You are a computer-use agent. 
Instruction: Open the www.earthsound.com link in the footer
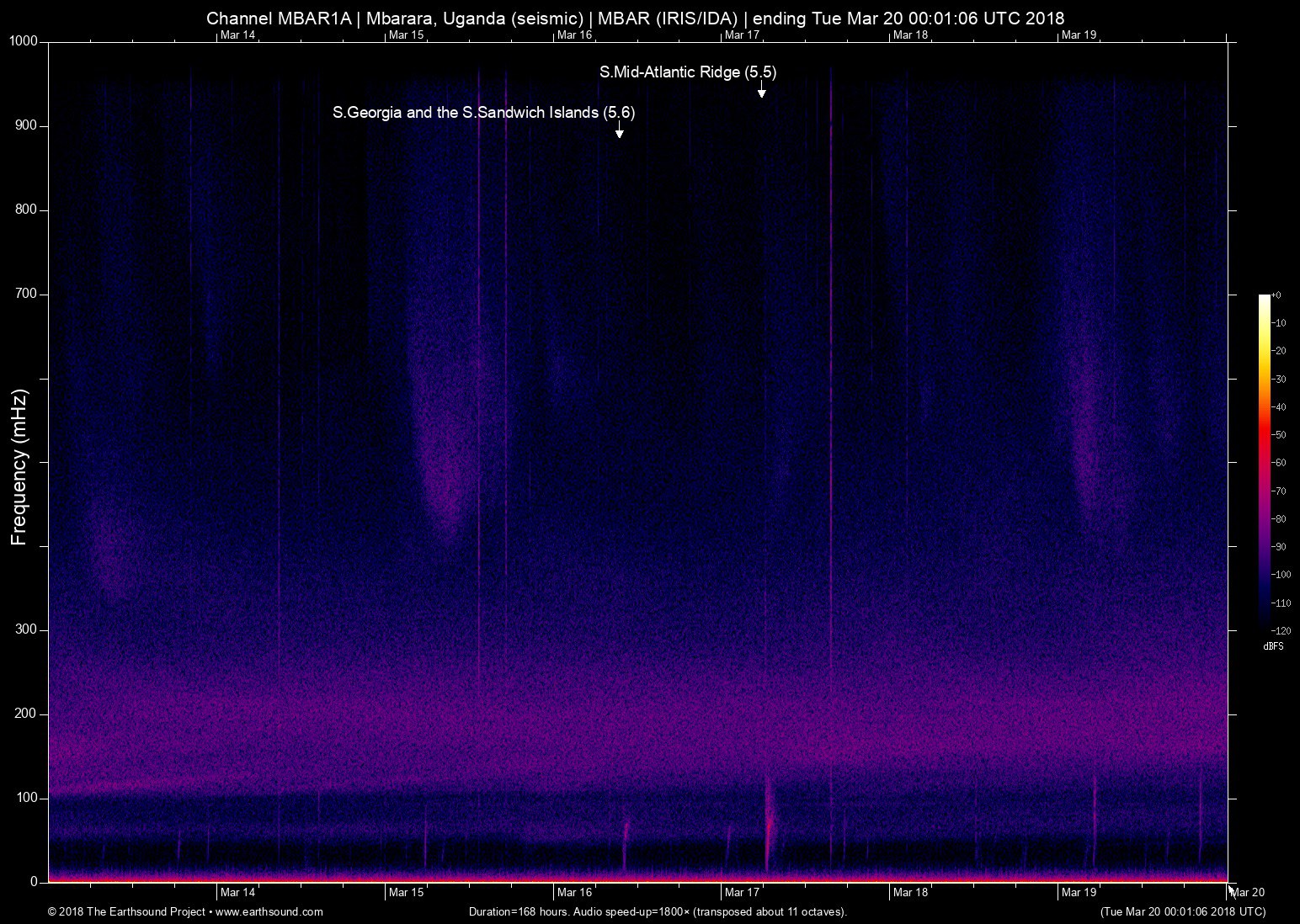point(269,911)
